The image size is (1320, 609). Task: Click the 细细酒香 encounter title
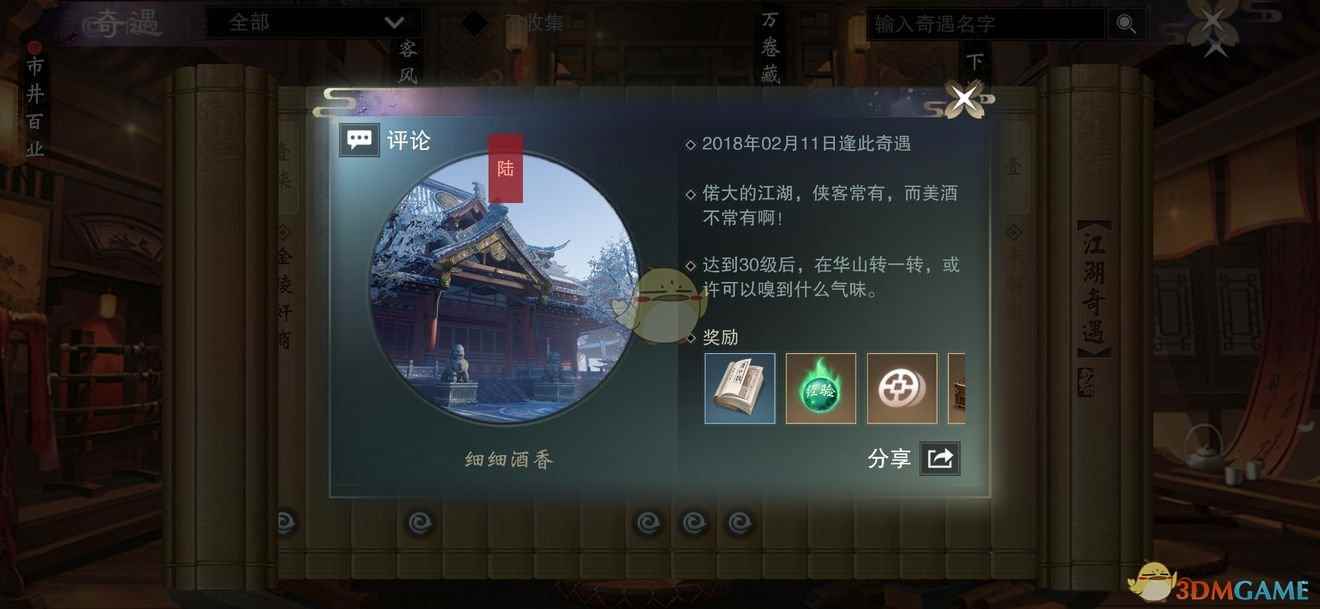[510, 460]
